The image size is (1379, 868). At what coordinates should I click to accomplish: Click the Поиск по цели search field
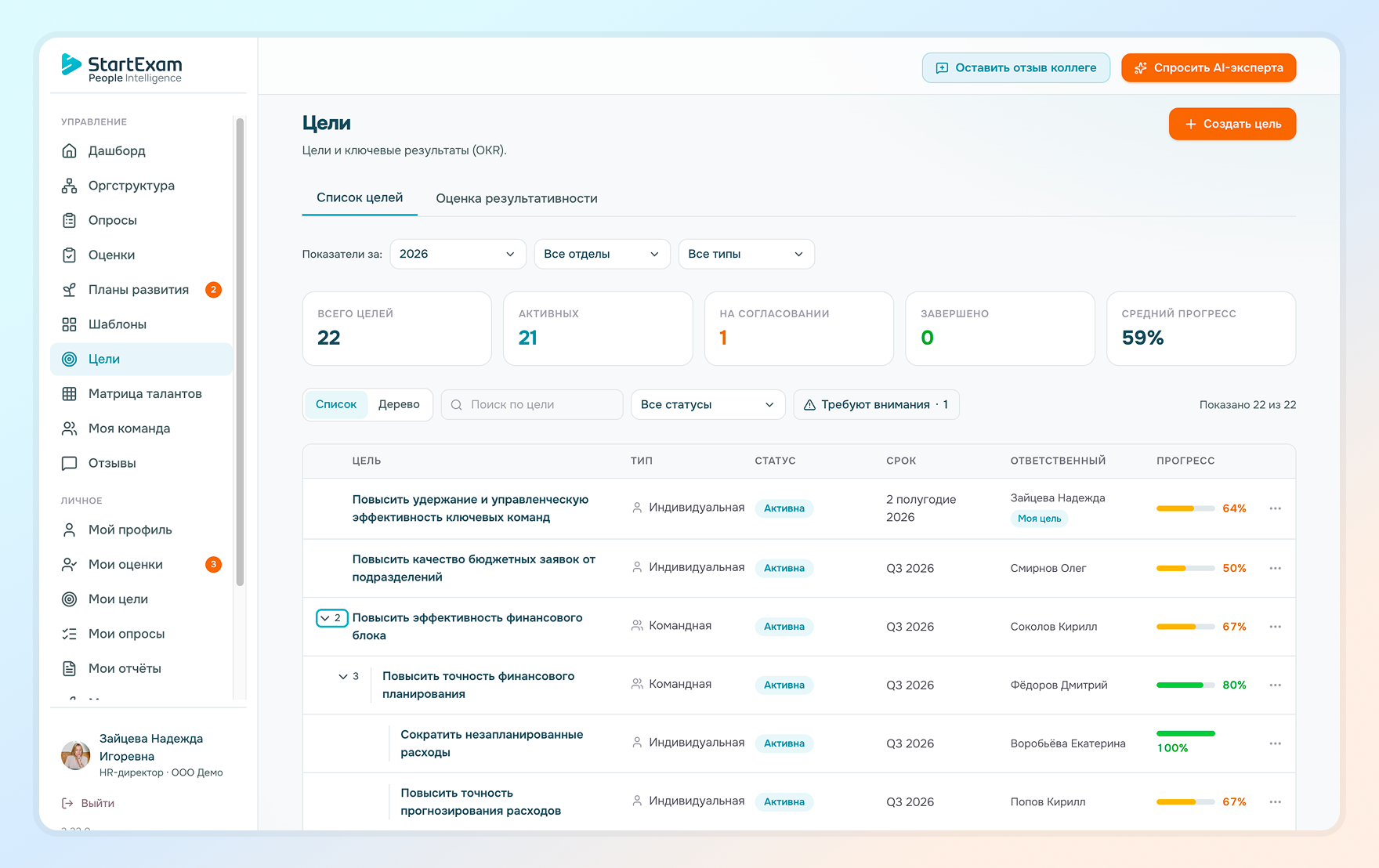pyautogui.click(x=532, y=404)
